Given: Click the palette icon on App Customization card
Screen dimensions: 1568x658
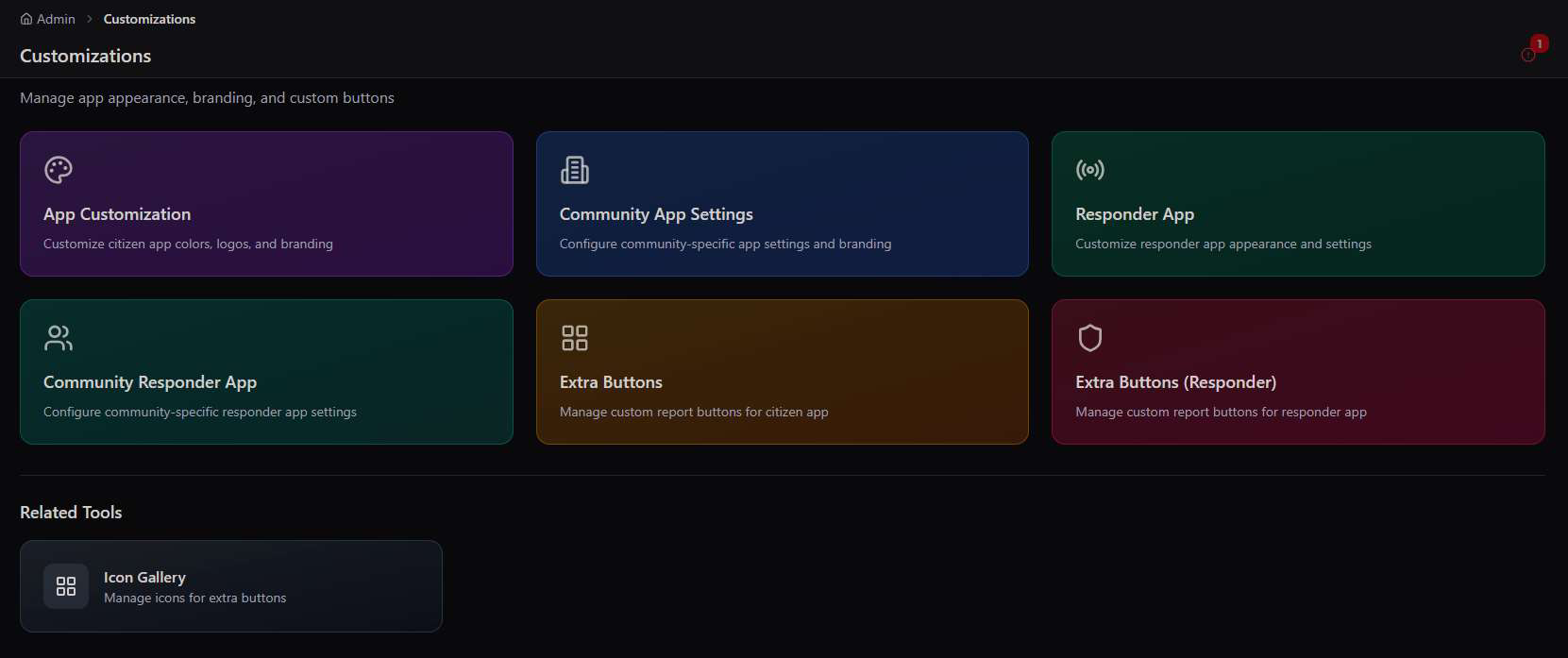Looking at the screenshot, I should click(59, 170).
